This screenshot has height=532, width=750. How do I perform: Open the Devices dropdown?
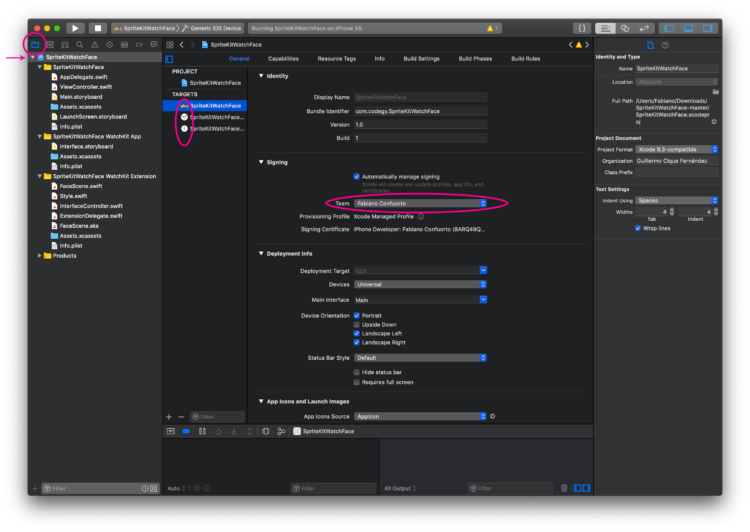tap(420, 284)
